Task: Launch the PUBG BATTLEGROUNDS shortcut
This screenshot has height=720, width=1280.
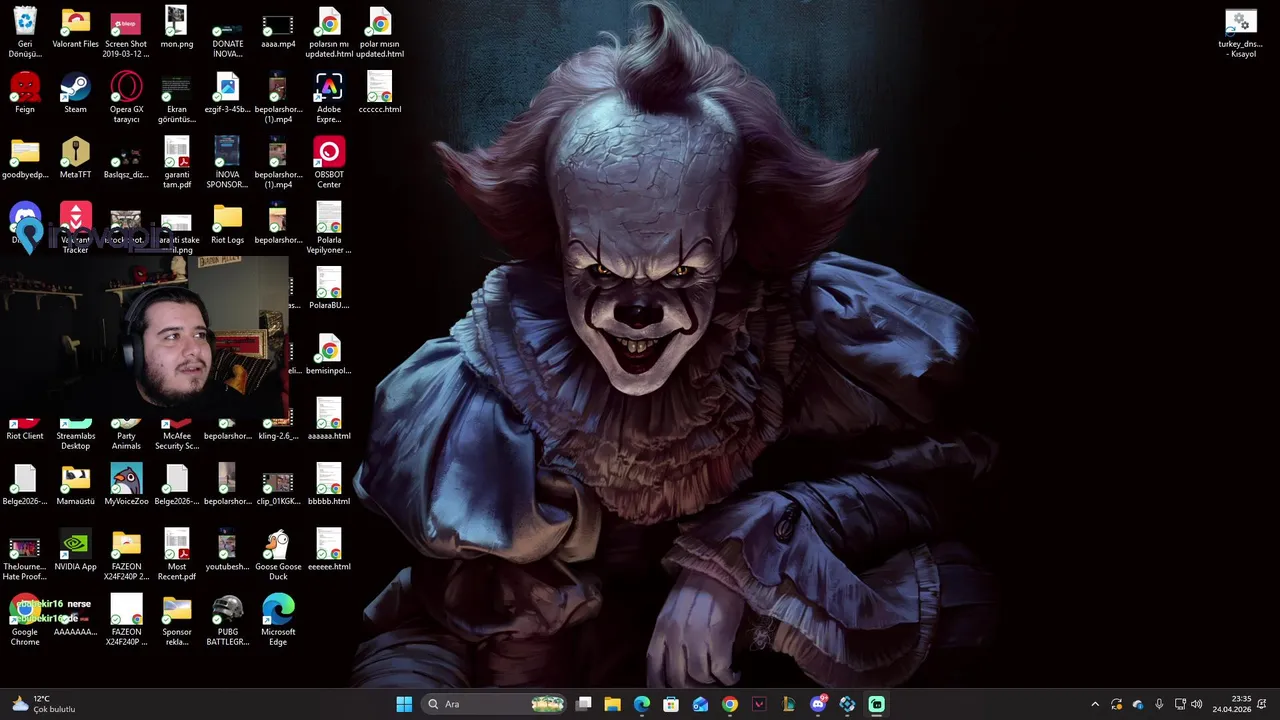Action: (228, 620)
